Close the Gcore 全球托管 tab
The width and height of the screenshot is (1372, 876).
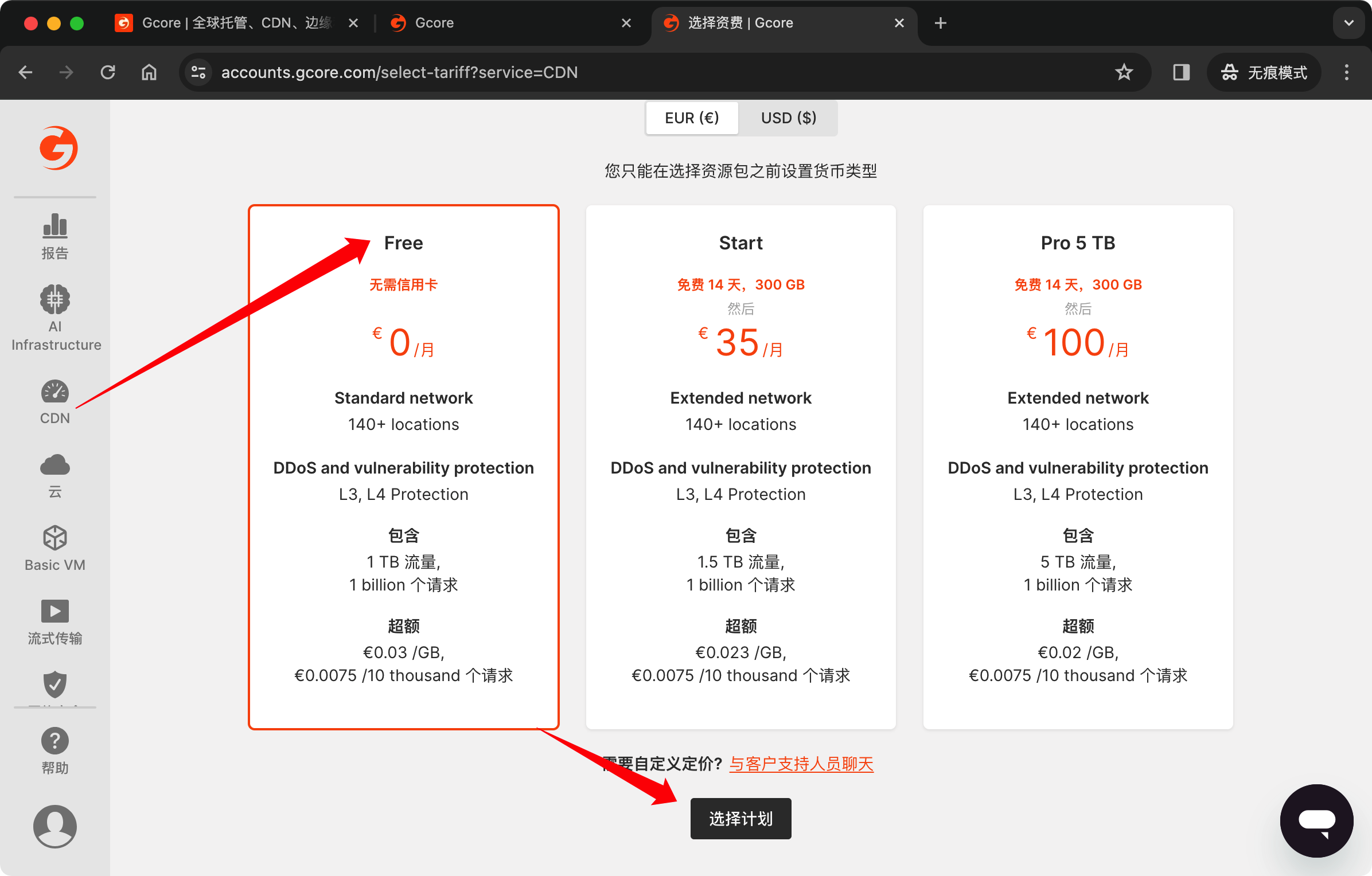pyautogui.click(x=353, y=23)
